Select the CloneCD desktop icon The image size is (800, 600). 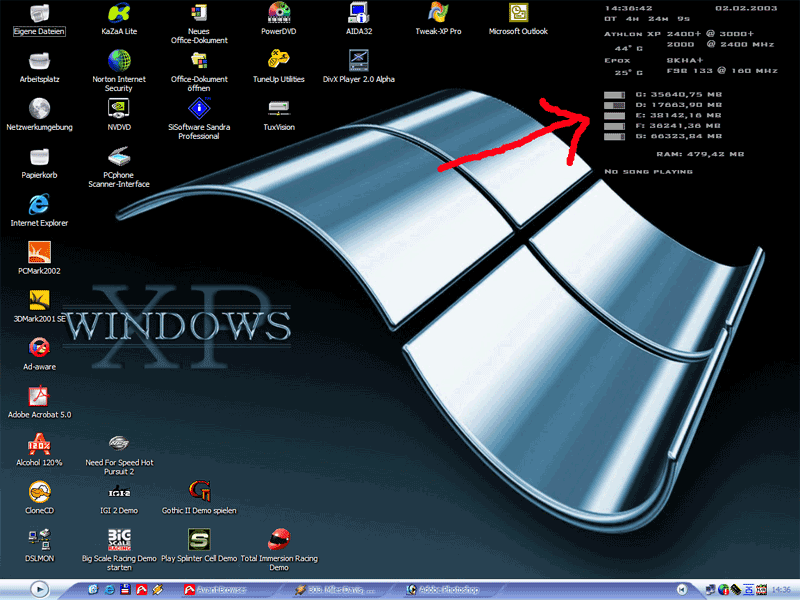coord(39,498)
